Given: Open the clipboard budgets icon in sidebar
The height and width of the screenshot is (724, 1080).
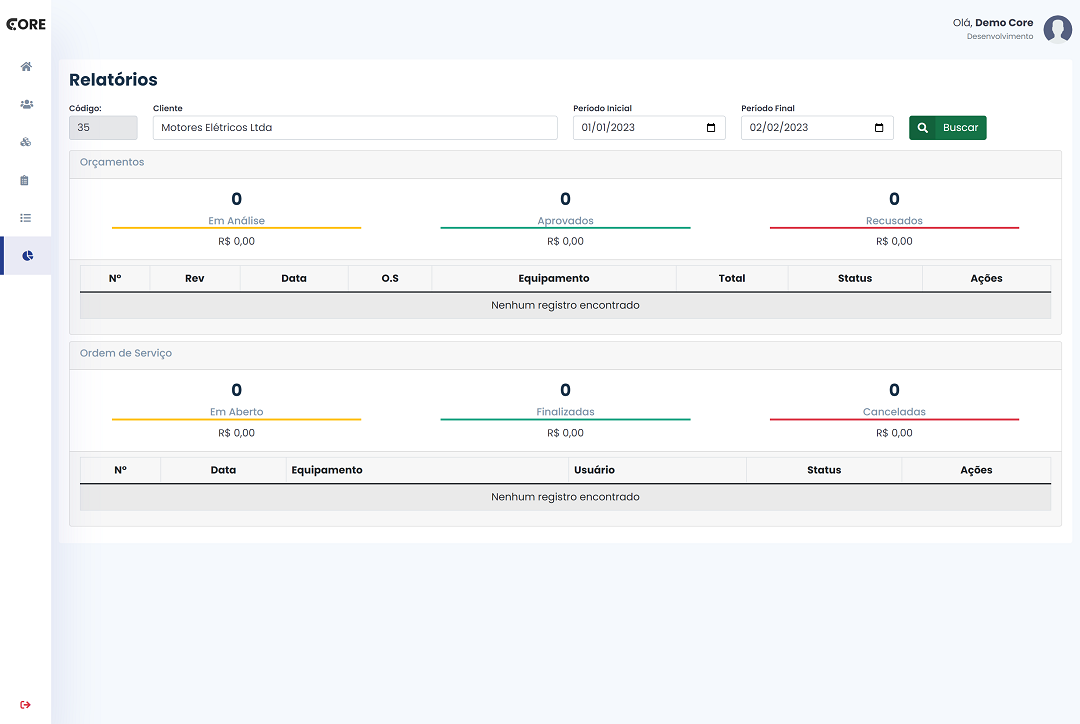Looking at the screenshot, I should [x=25, y=180].
